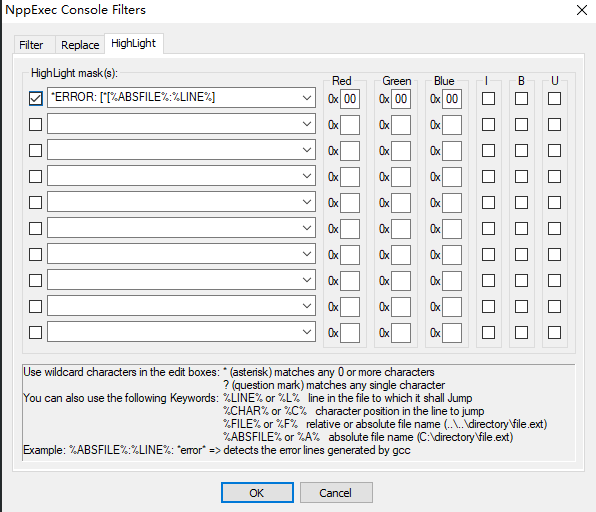Click the Red field in the second row
This screenshot has width=596, height=512.
[x=350, y=125]
